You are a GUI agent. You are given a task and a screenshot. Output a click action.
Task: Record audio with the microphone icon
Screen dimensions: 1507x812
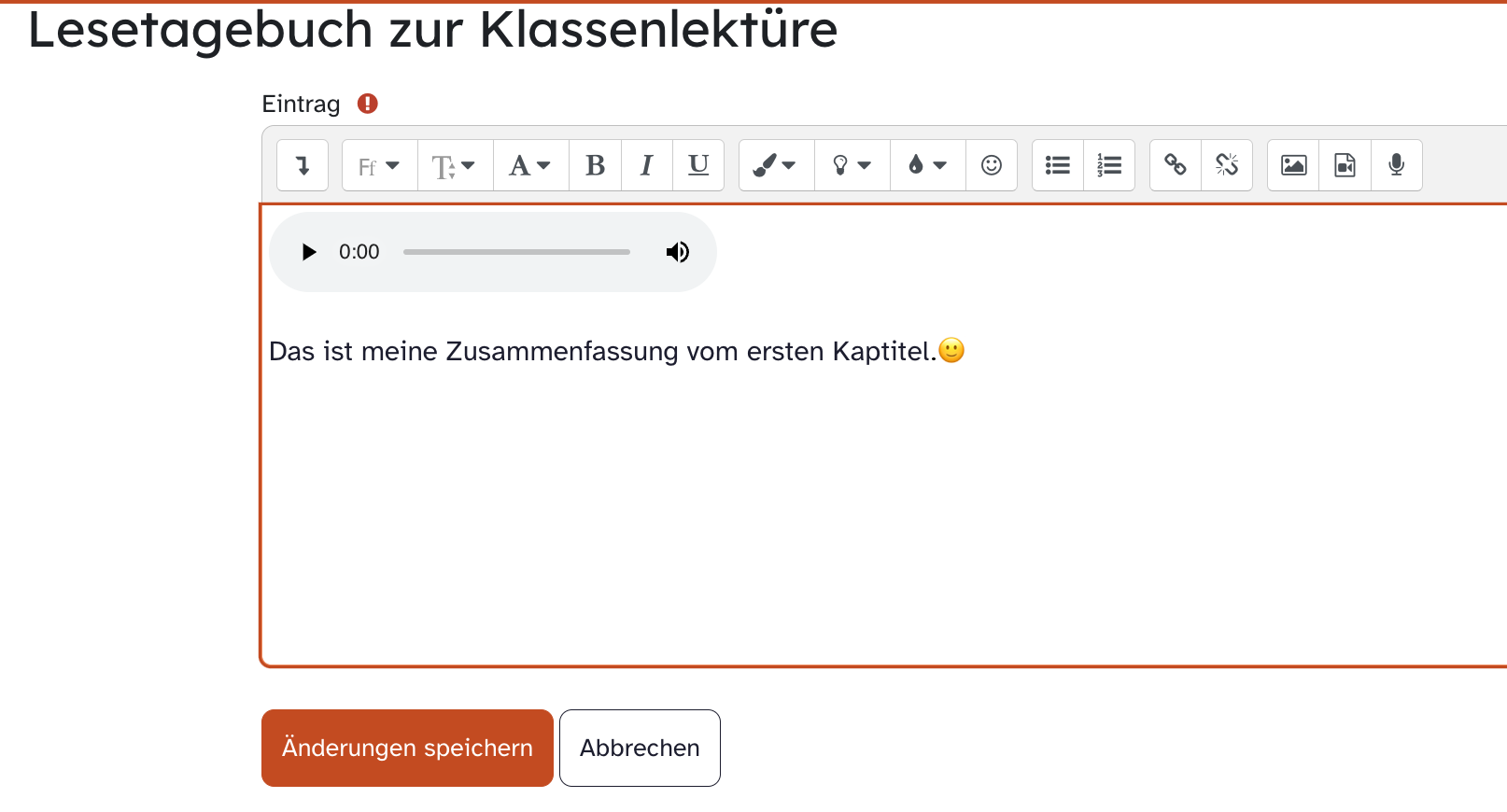coord(1397,165)
